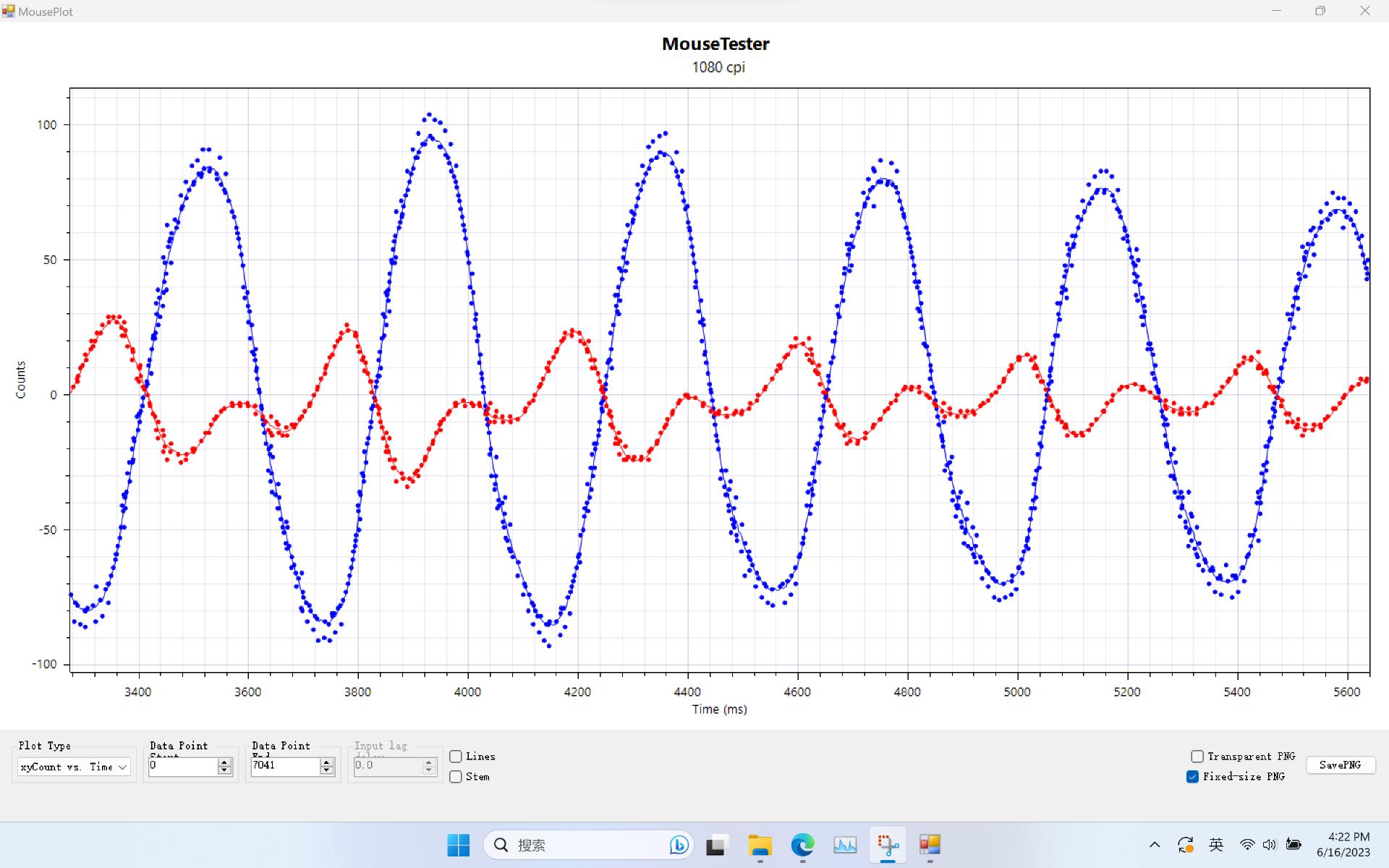Launch Microsoft Edge from the taskbar
The image size is (1389, 868).
tap(802, 845)
